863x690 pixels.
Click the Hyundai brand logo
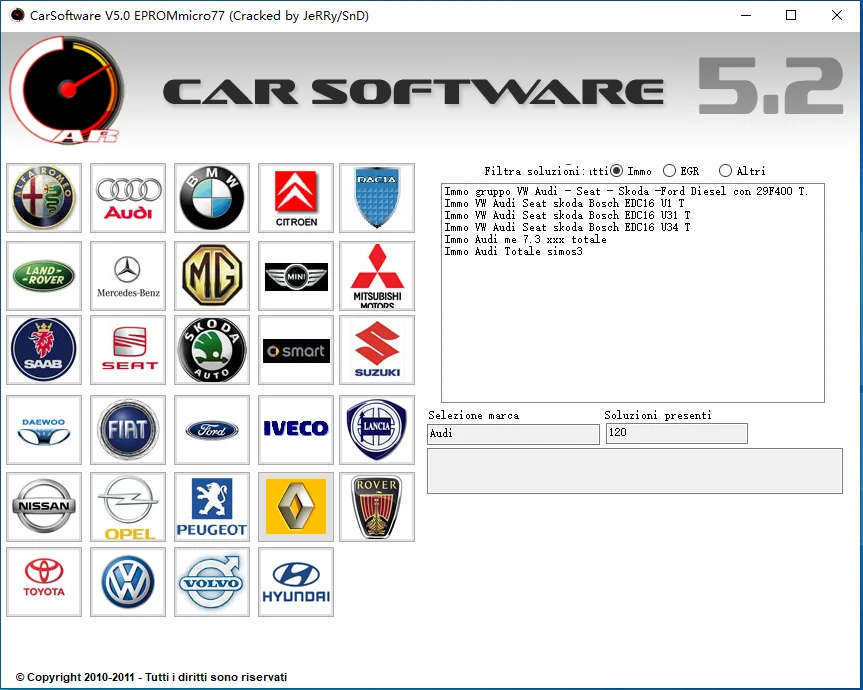pos(295,582)
